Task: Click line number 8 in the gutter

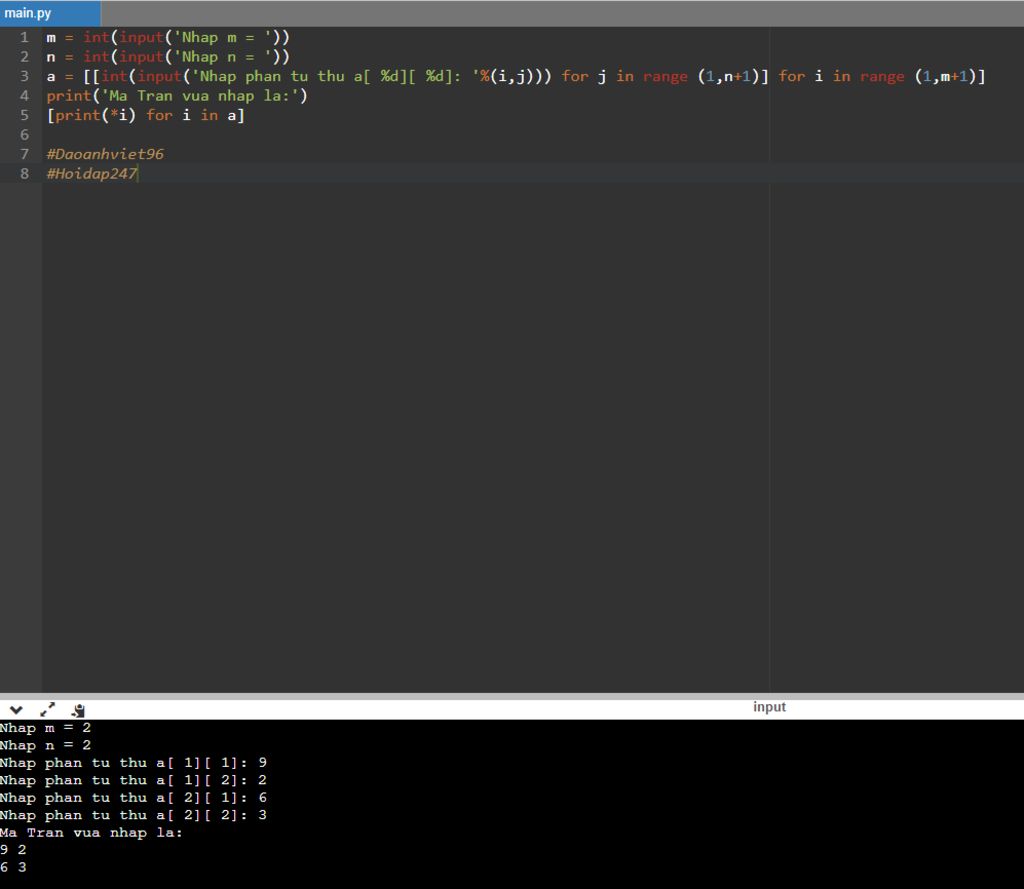Action: coord(24,174)
